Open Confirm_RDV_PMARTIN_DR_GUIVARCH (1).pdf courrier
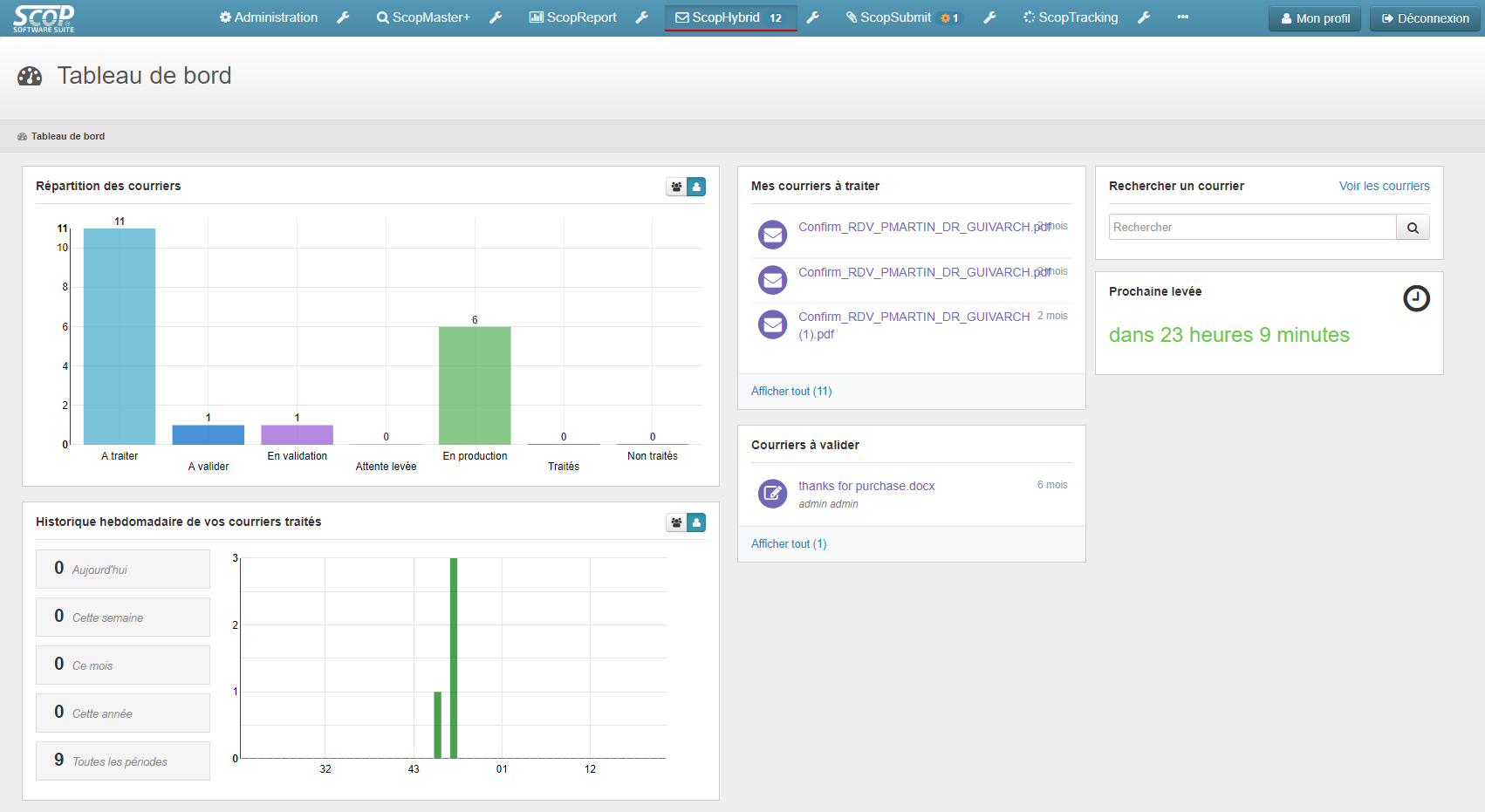The image size is (1485, 812). pos(914,325)
